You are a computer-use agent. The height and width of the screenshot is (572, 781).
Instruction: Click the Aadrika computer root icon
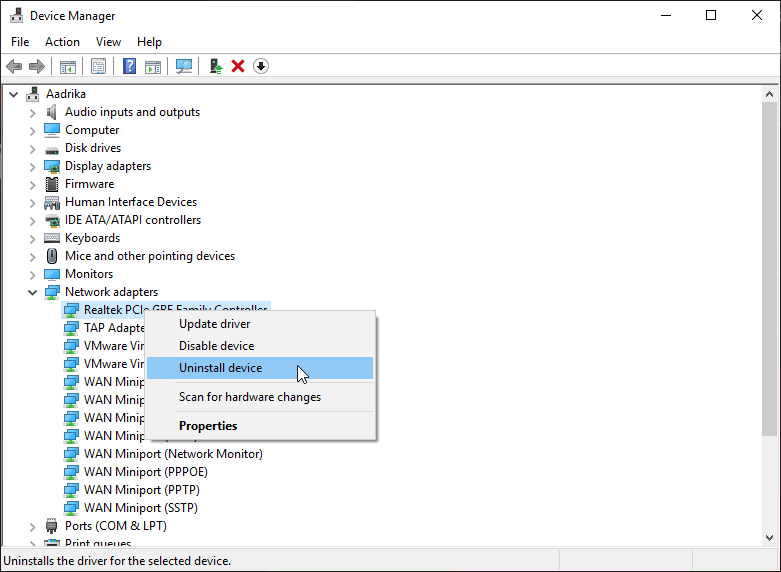(33, 94)
